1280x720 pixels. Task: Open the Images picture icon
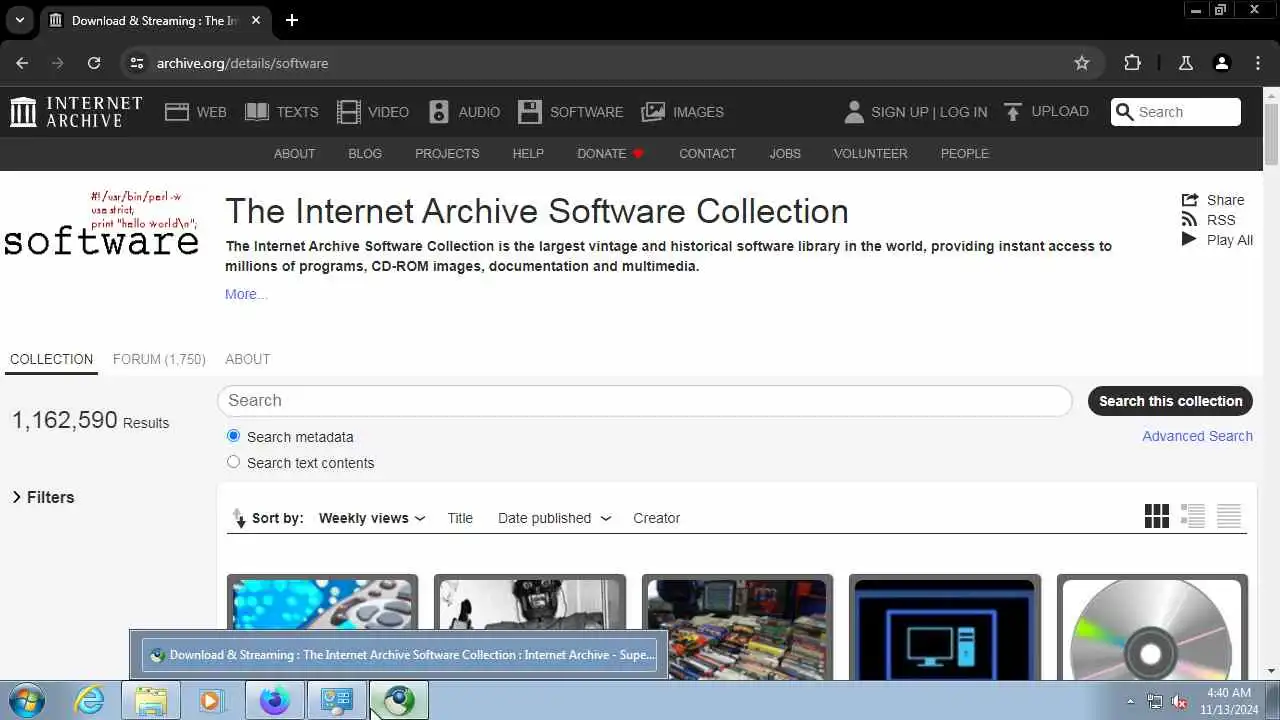click(653, 112)
